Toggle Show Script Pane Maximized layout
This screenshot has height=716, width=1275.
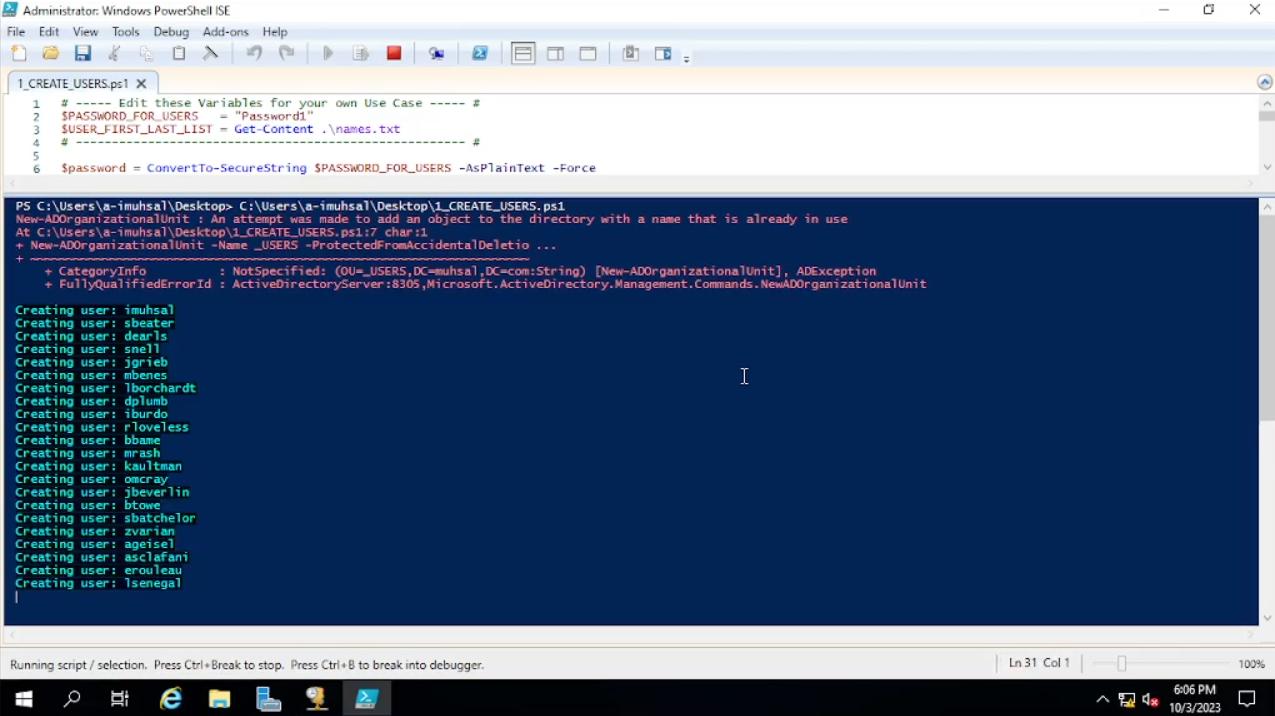click(588, 54)
